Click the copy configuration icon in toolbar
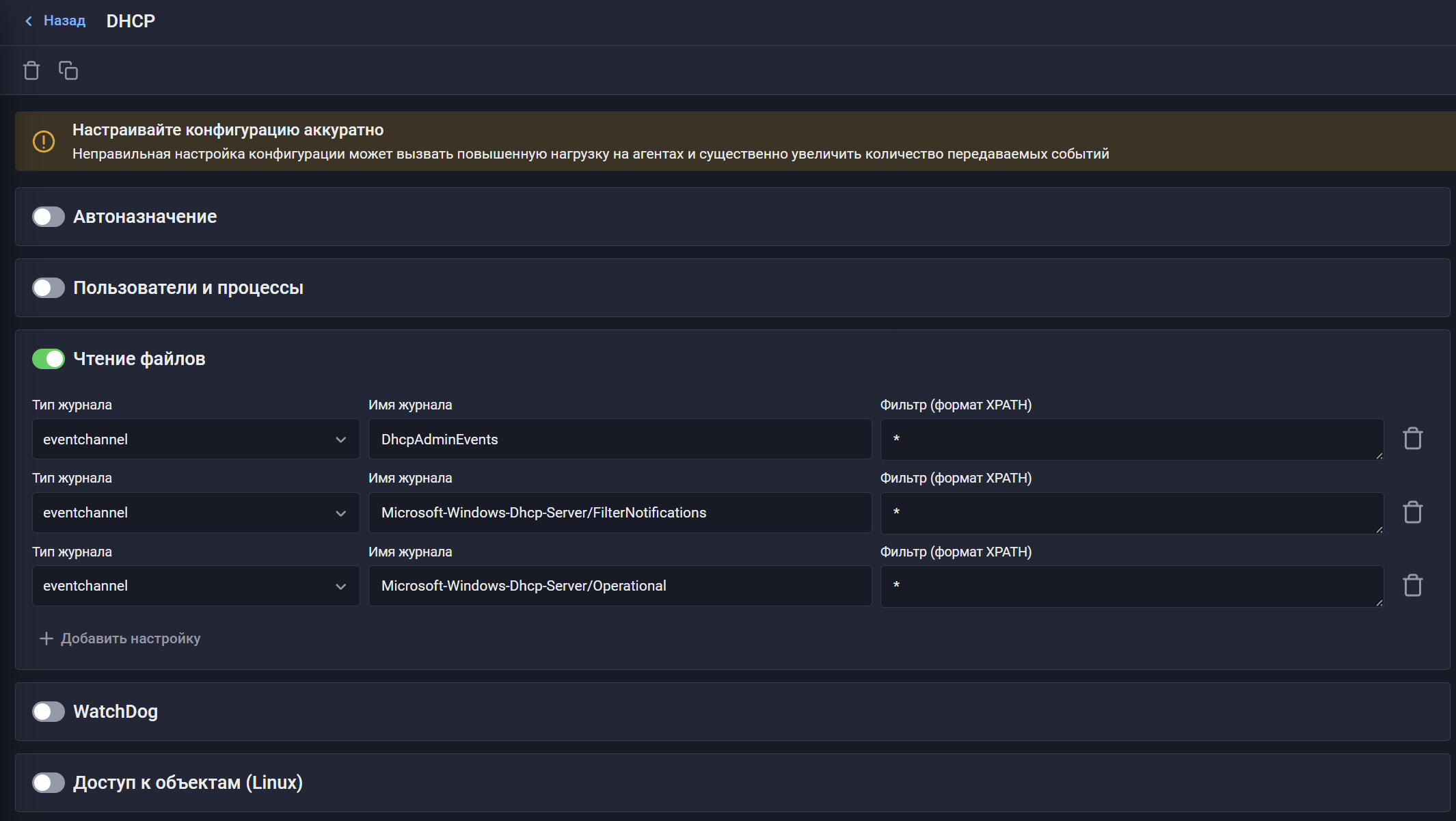Image resolution: width=1456 pixels, height=821 pixels. tap(68, 70)
